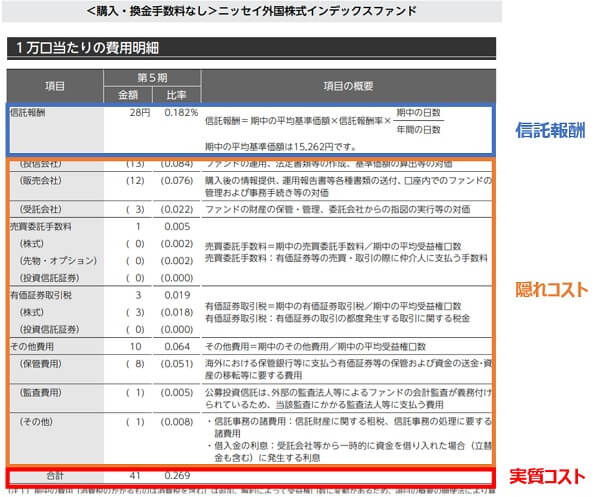Click the 信託事務の諸費用 bullet description

point(350,427)
